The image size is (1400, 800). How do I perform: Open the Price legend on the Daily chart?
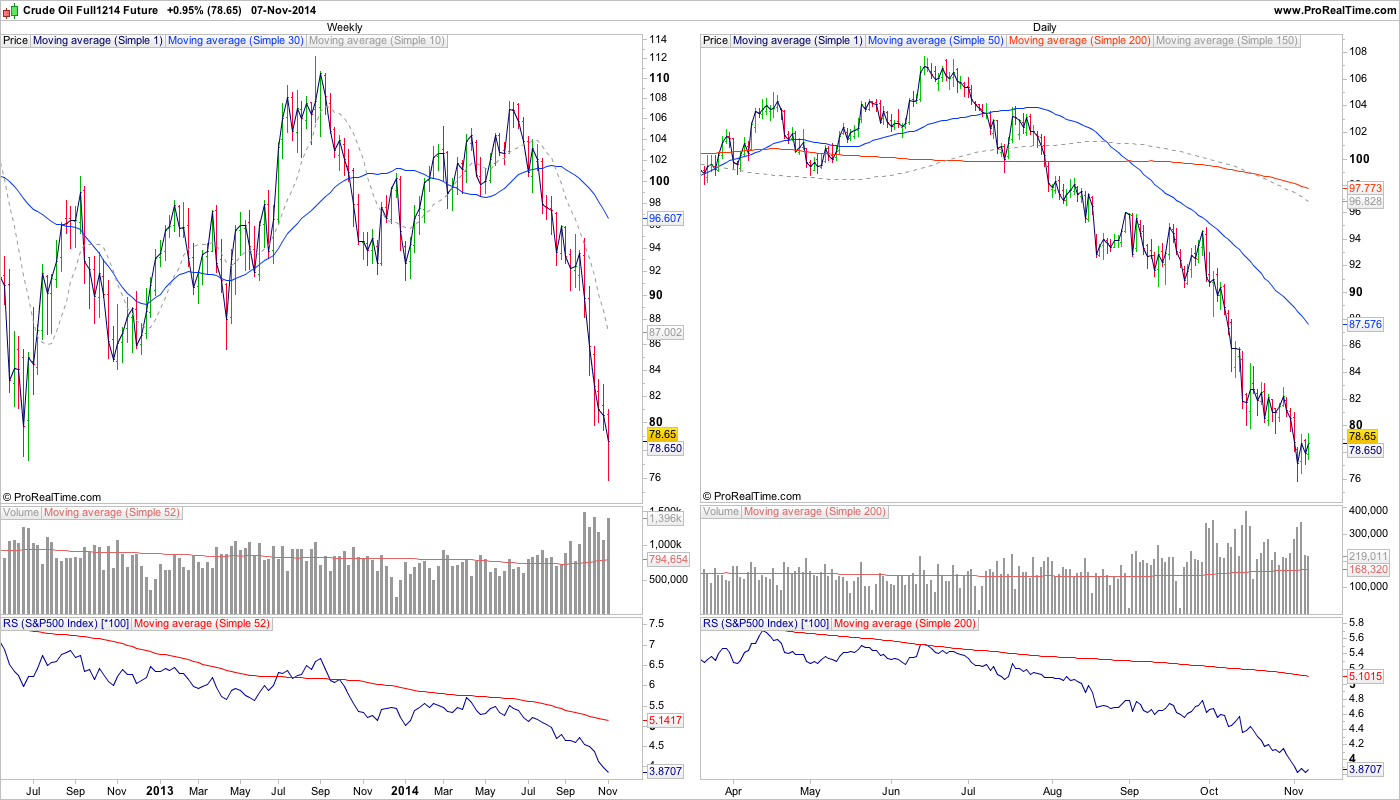[716, 41]
